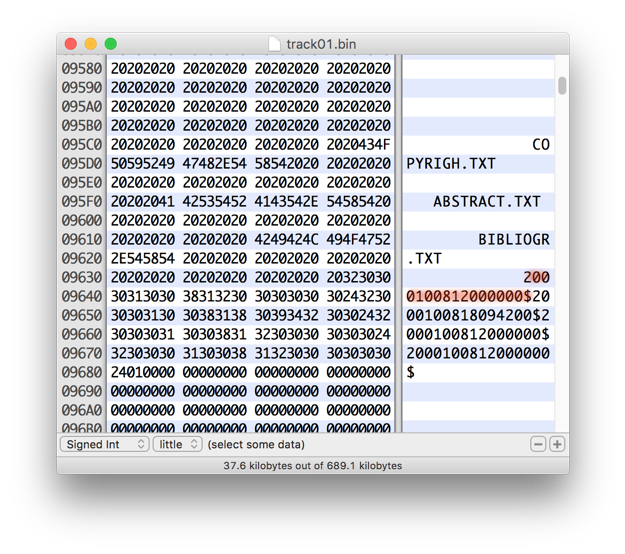The image size is (625, 554).
Task: Click the track01.bin window title text
Action: click(321, 44)
